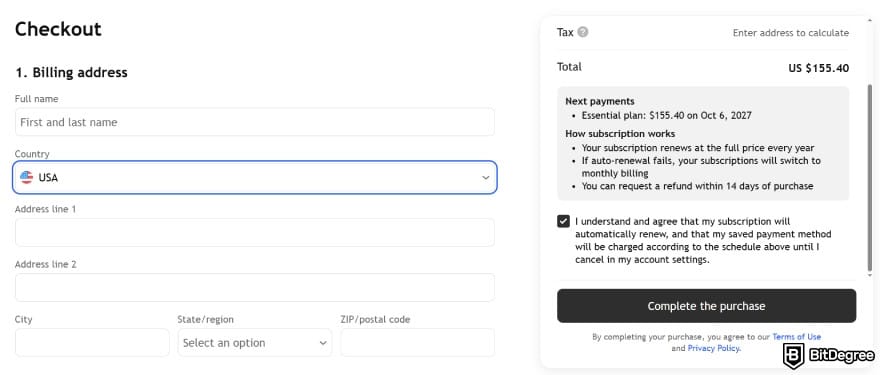Click 'Essential plan: $155.40 on Oct 6, 2027' line
The width and height of the screenshot is (880, 375).
coord(666,116)
